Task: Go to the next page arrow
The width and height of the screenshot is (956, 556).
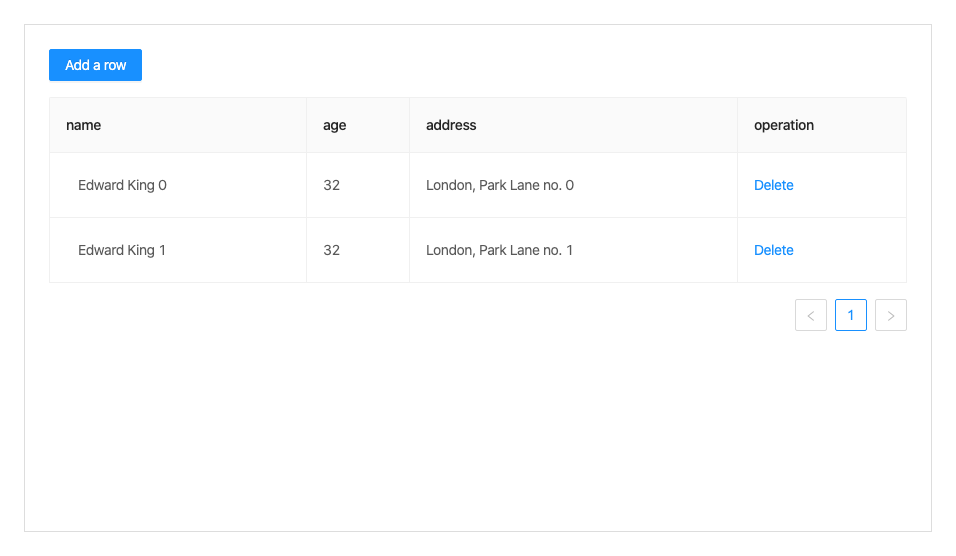Action: [x=891, y=315]
